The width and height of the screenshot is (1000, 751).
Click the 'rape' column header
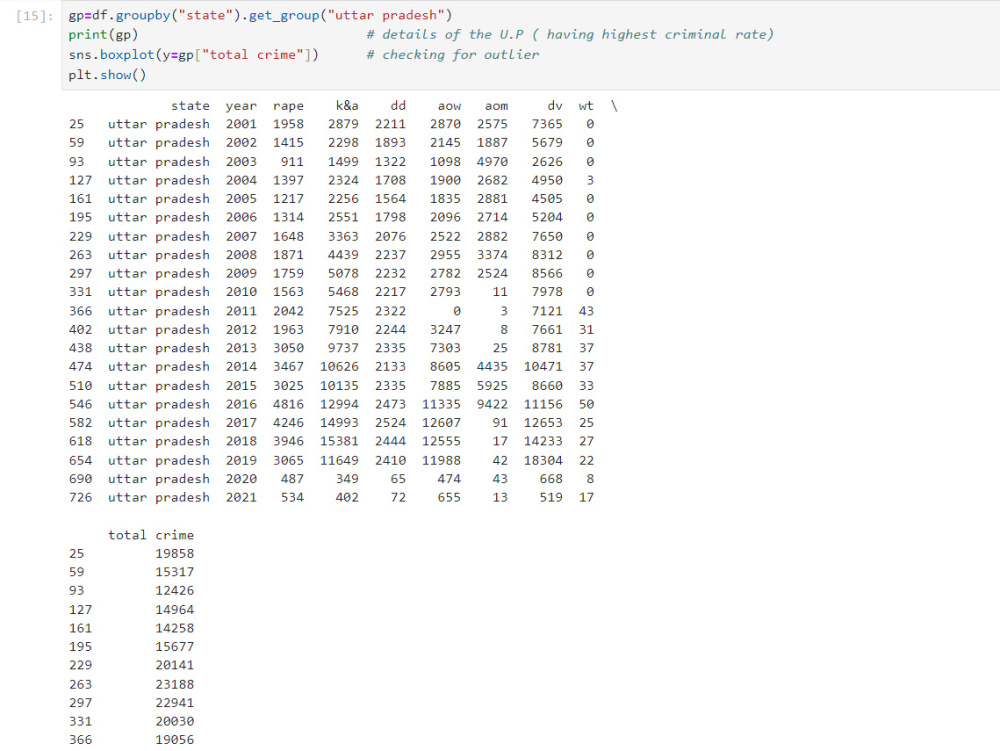(288, 106)
